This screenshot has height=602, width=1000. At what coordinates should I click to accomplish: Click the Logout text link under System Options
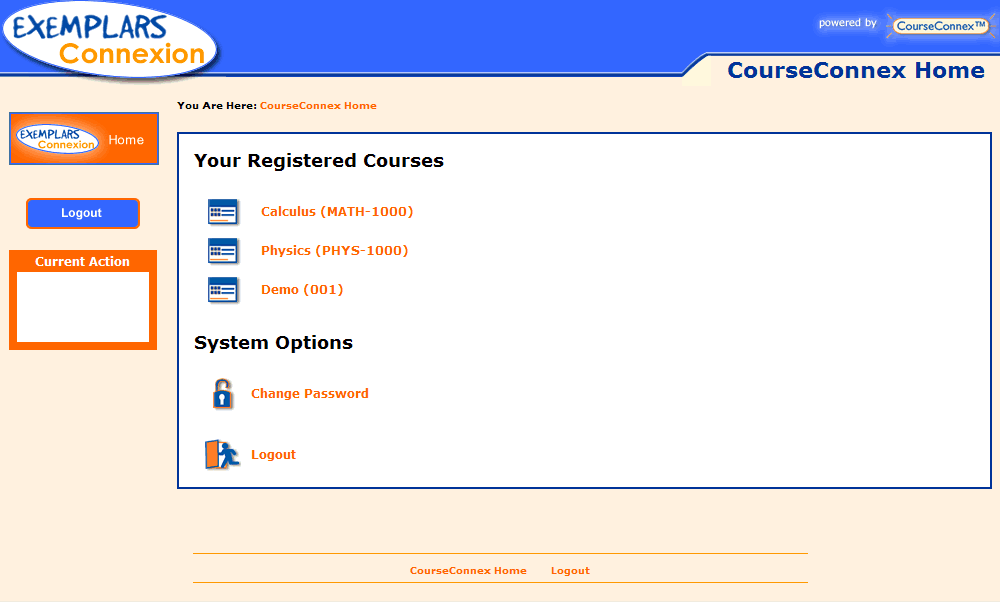(273, 455)
